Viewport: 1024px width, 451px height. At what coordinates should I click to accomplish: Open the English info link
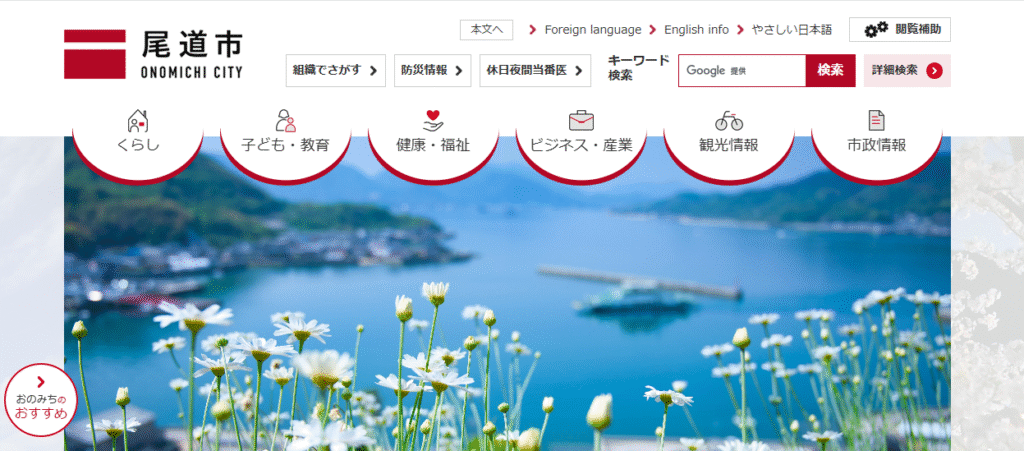tap(696, 30)
